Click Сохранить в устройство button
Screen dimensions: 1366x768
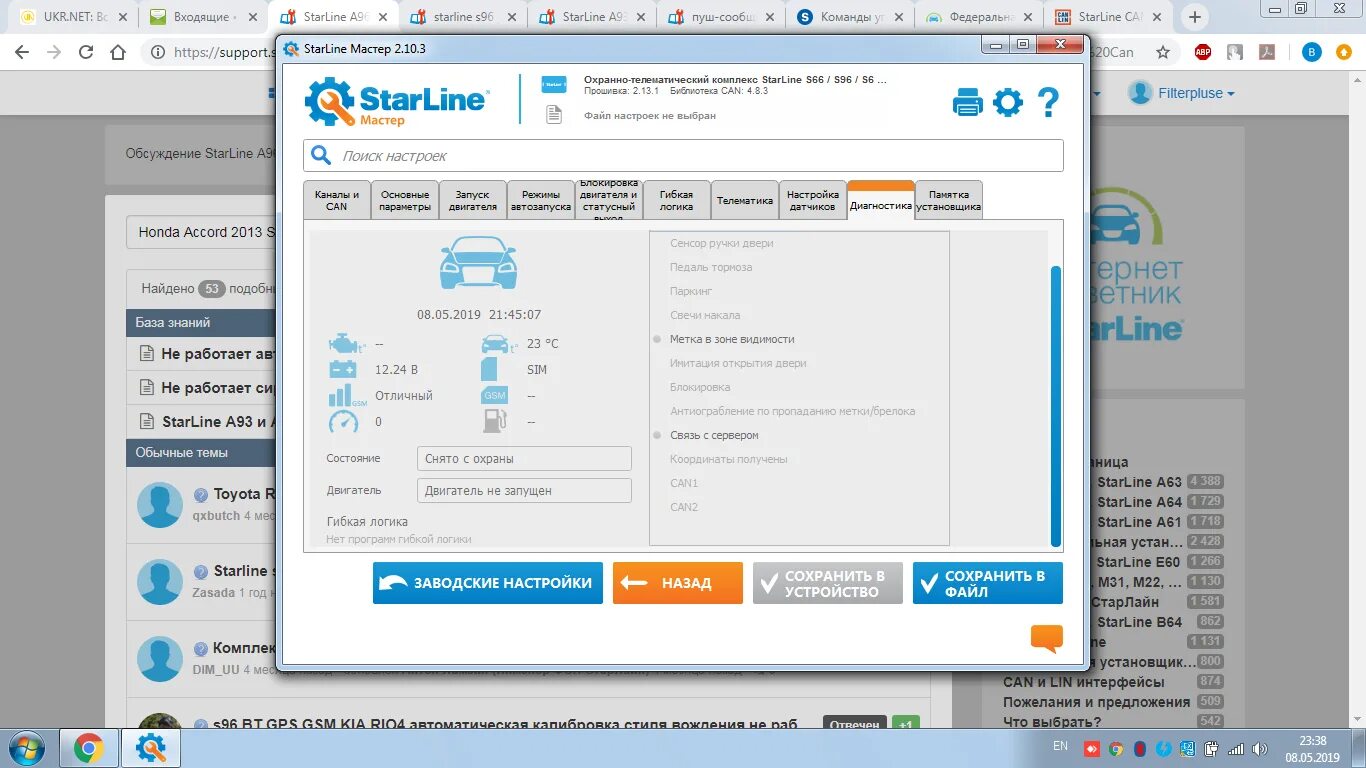[828, 583]
